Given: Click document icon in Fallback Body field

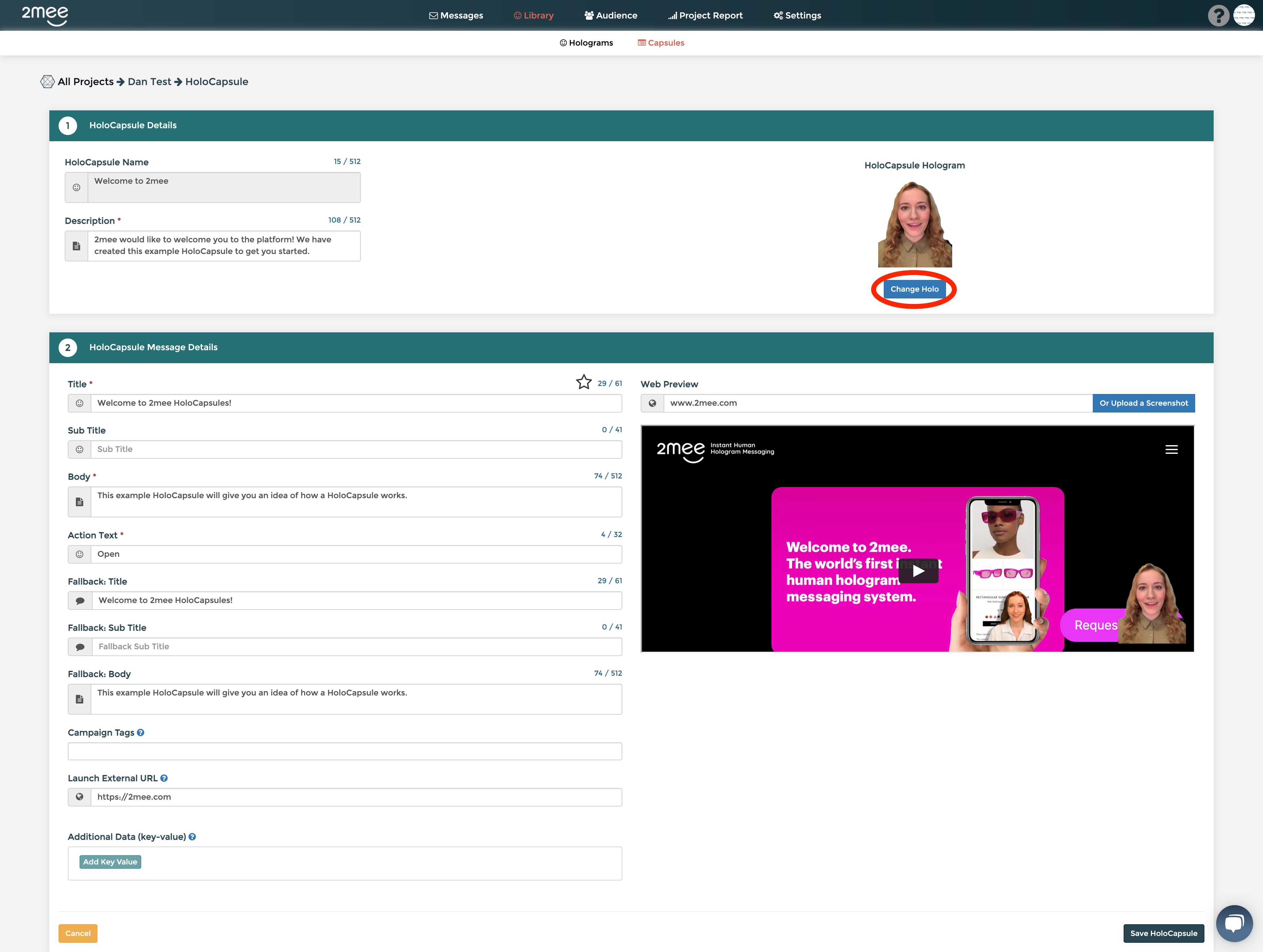Looking at the screenshot, I should (x=80, y=700).
